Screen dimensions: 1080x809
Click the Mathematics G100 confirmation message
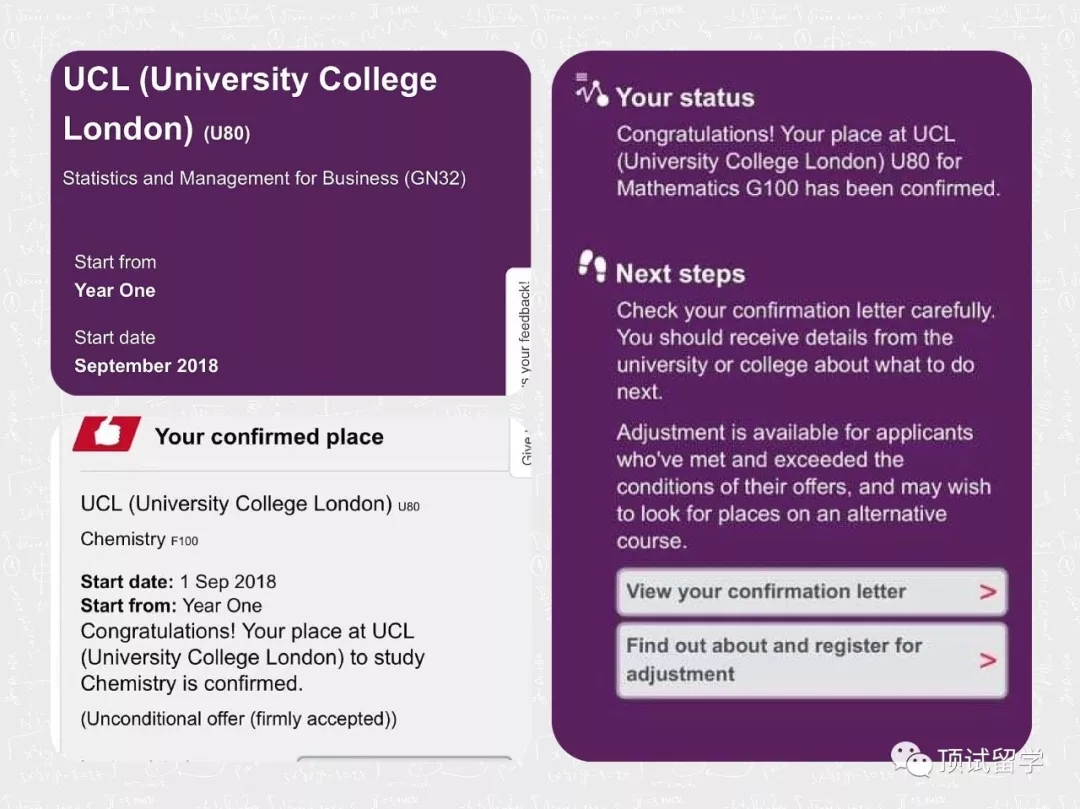tap(808, 161)
